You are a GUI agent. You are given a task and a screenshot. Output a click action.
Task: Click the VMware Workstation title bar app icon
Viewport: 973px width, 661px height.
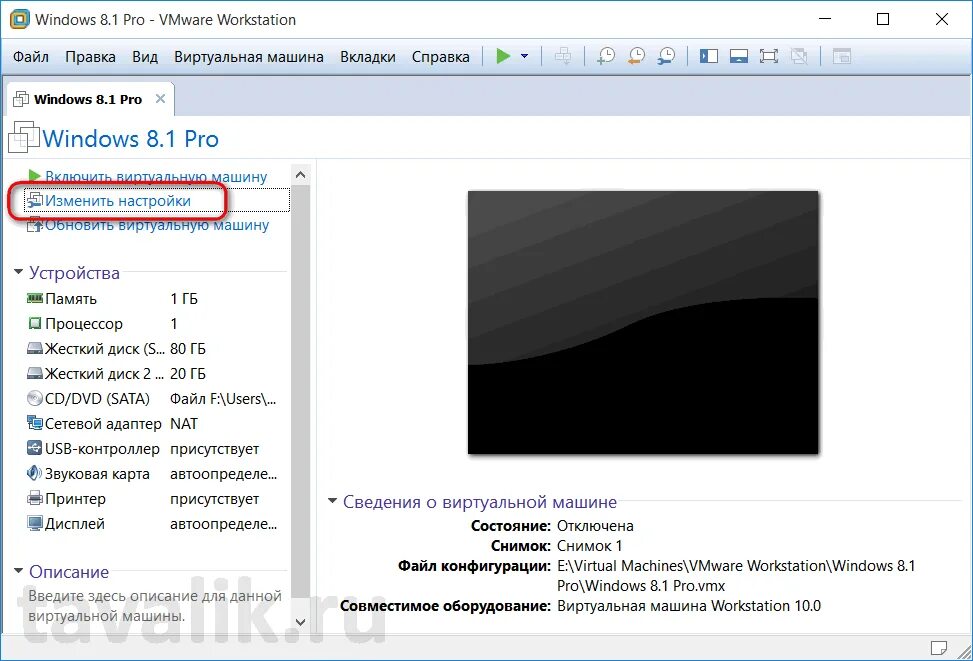(x=19, y=19)
